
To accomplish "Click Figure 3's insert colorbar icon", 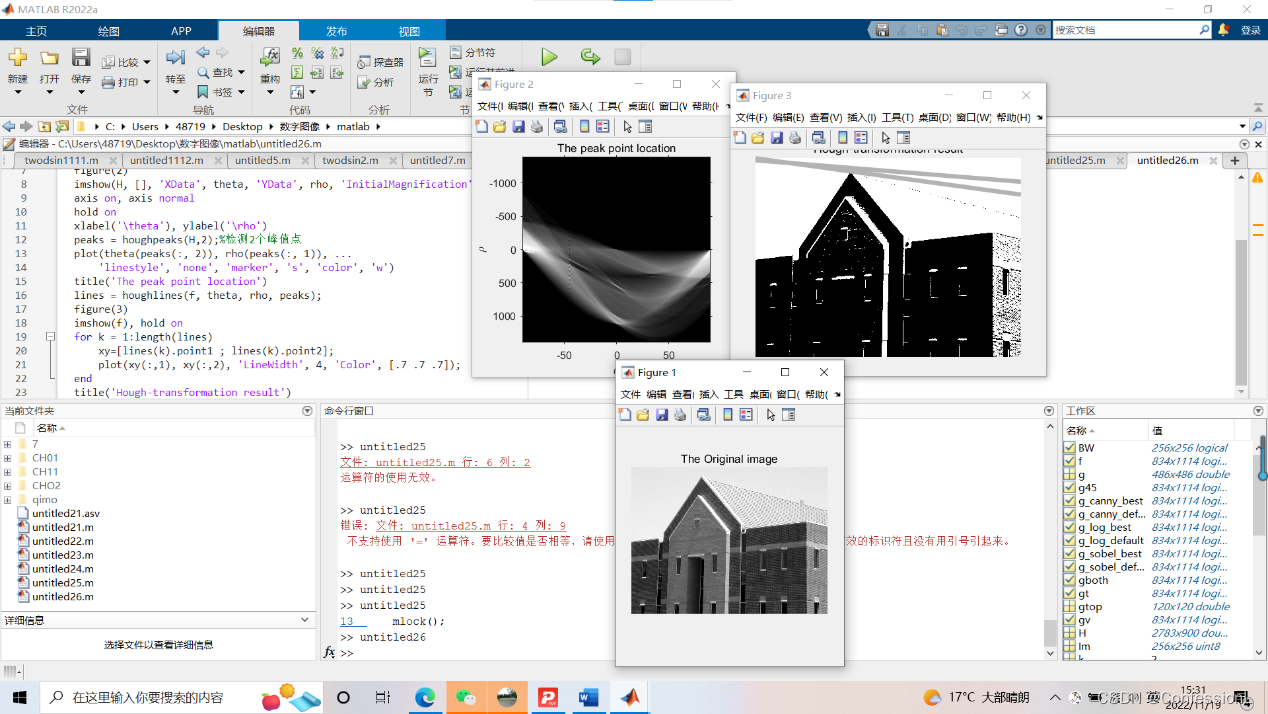I will (x=842, y=138).
